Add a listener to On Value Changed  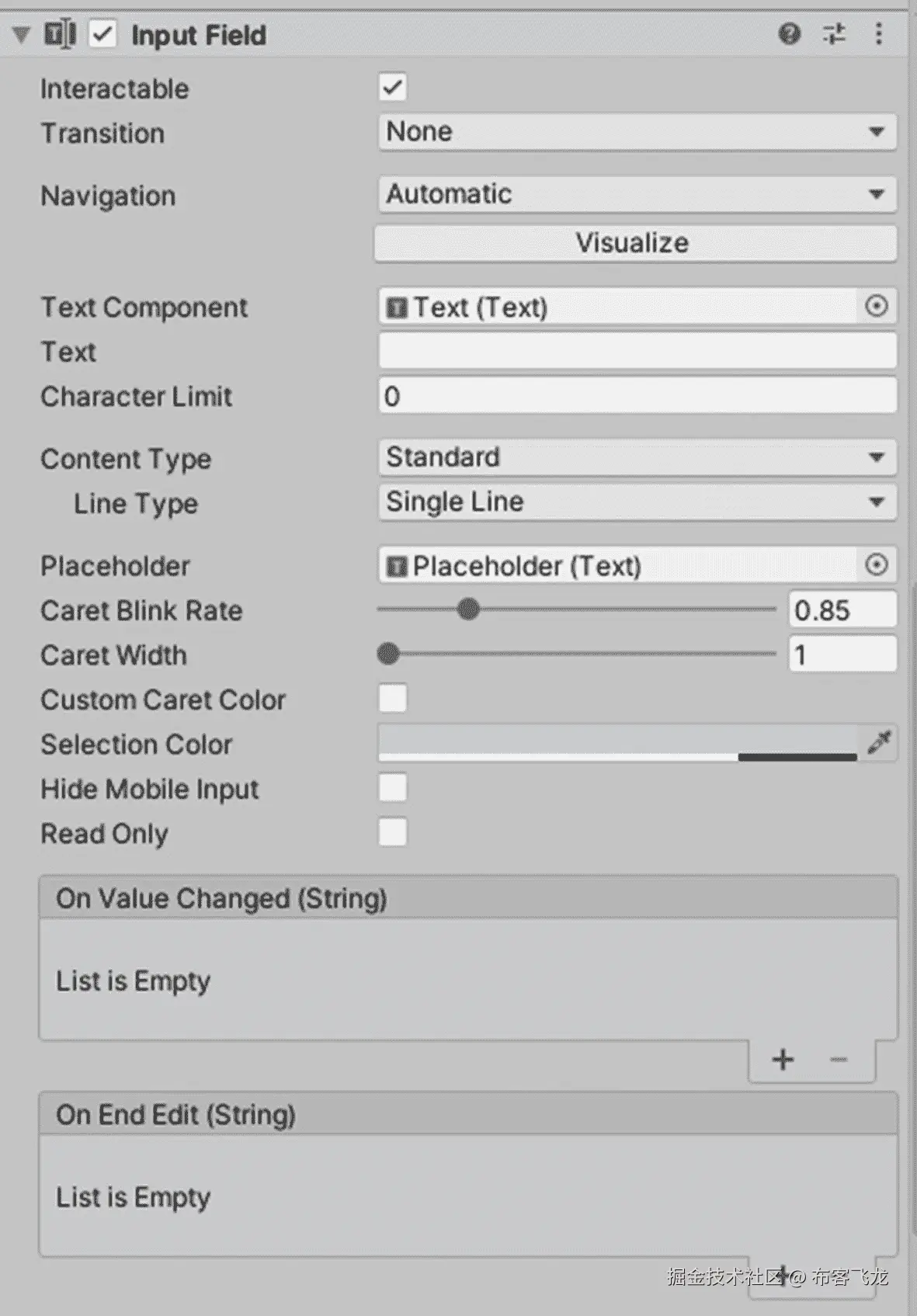(783, 1060)
